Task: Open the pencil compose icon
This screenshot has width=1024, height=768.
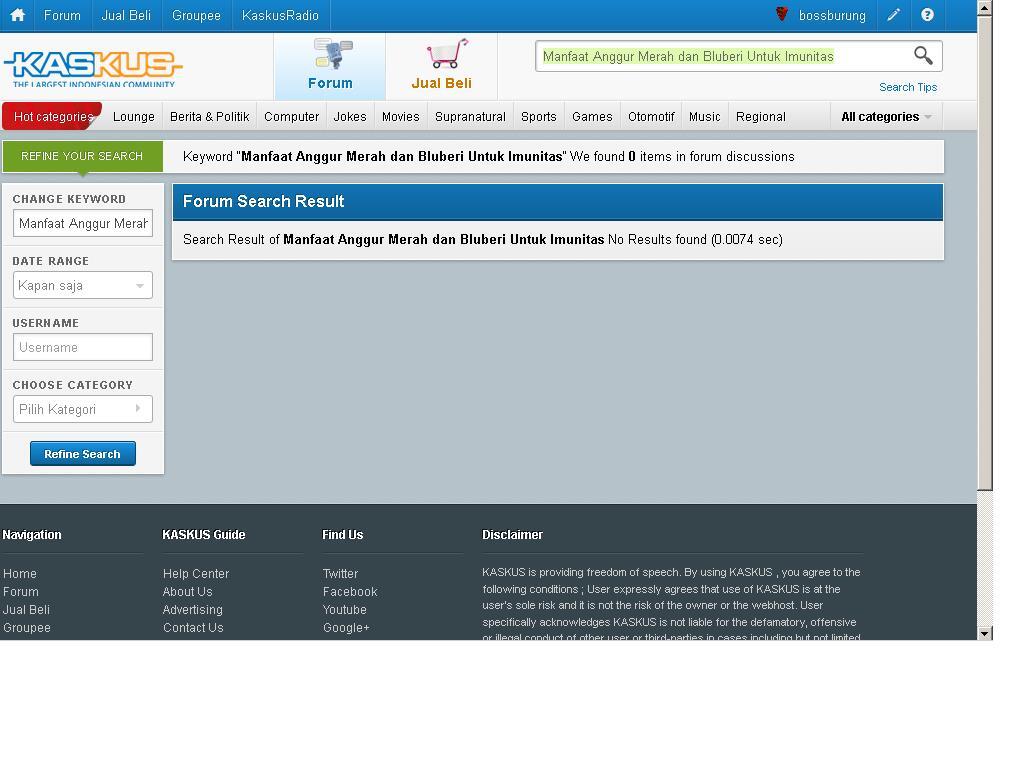Action: click(893, 15)
